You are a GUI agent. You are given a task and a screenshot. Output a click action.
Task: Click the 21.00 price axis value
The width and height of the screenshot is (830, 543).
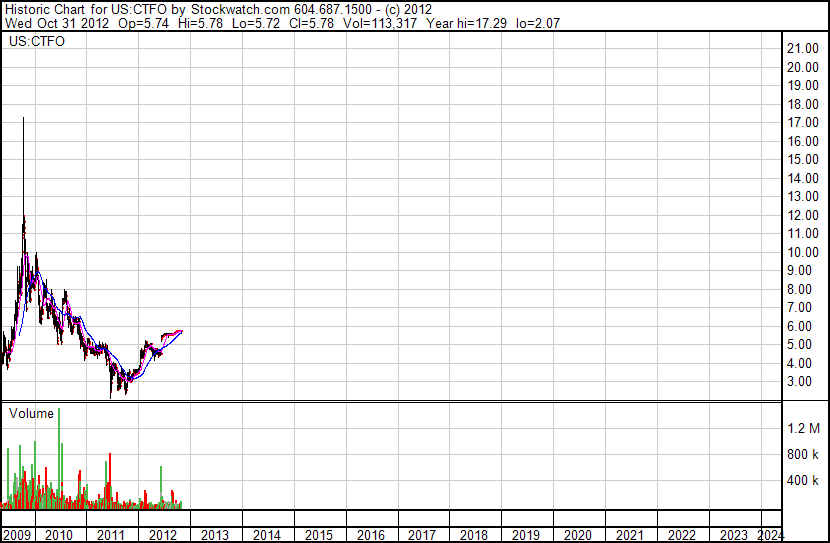[803, 48]
